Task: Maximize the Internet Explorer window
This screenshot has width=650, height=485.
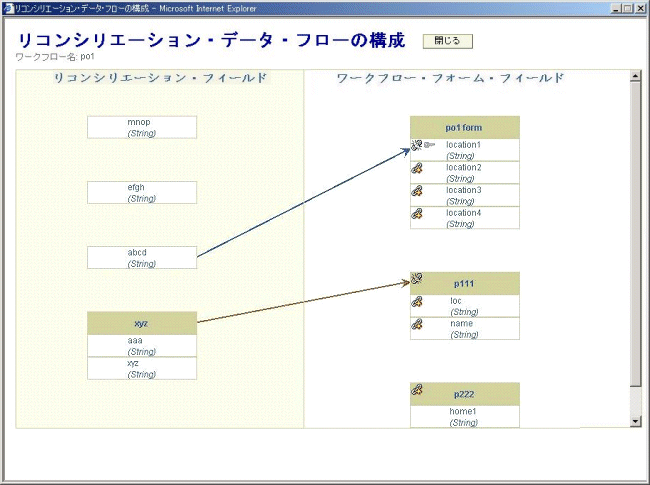Action: 628,8
